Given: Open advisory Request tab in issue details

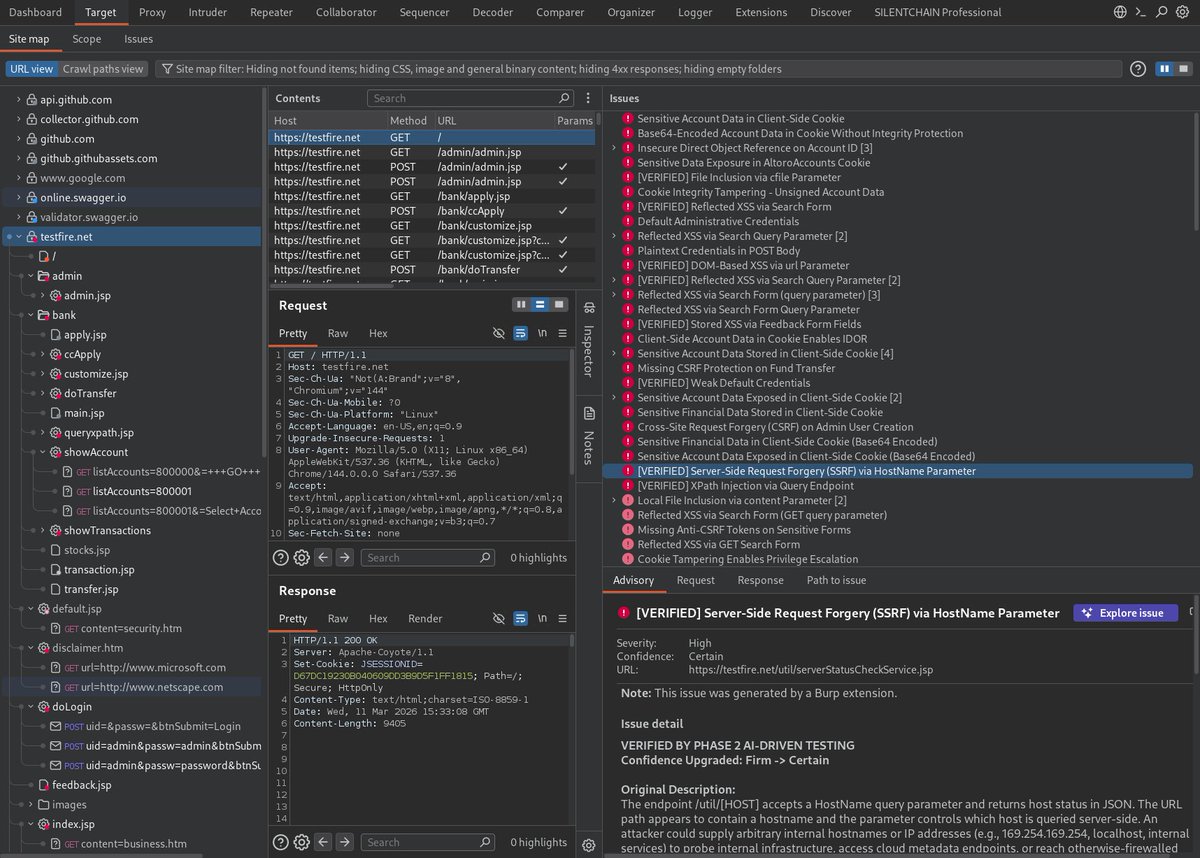Looking at the screenshot, I should (x=695, y=580).
